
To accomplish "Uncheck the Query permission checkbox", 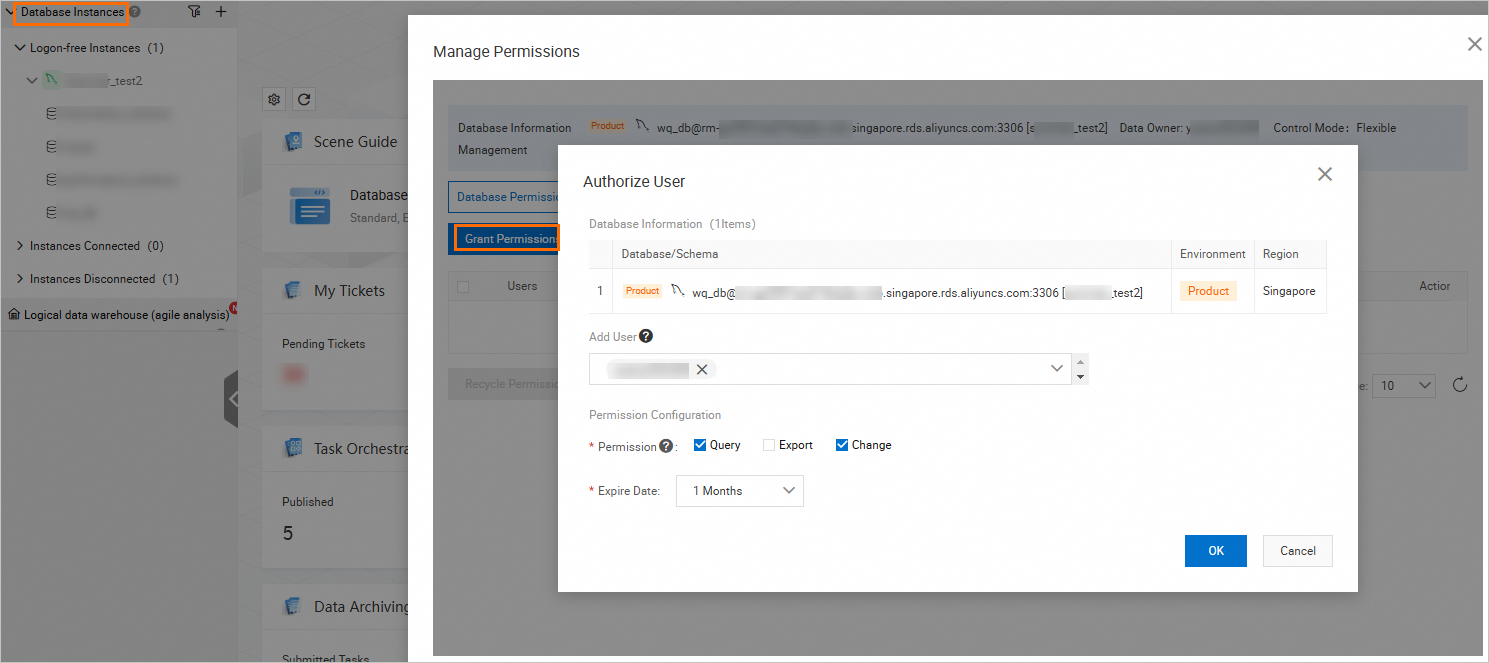I will (700, 445).
